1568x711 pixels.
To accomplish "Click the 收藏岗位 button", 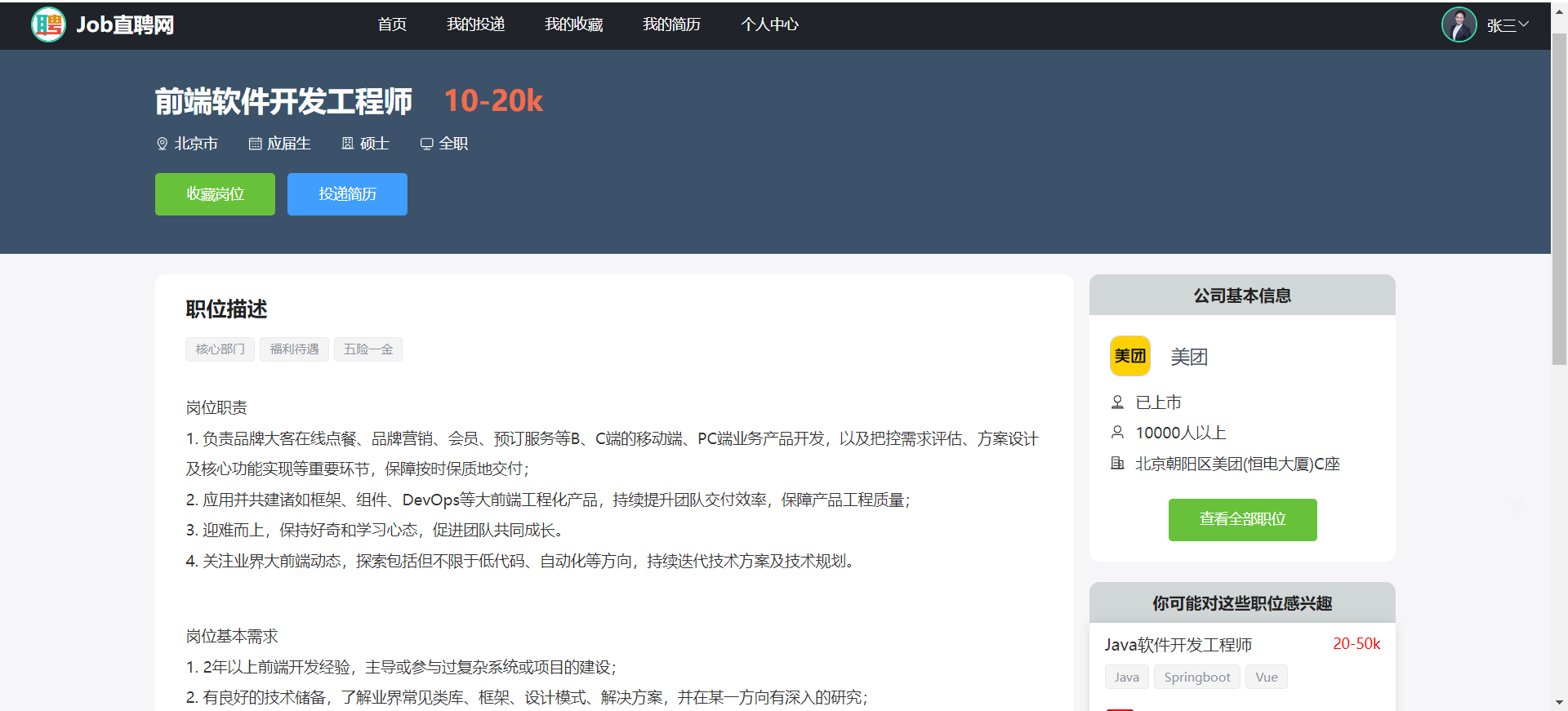I will pyautogui.click(x=215, y=194).
